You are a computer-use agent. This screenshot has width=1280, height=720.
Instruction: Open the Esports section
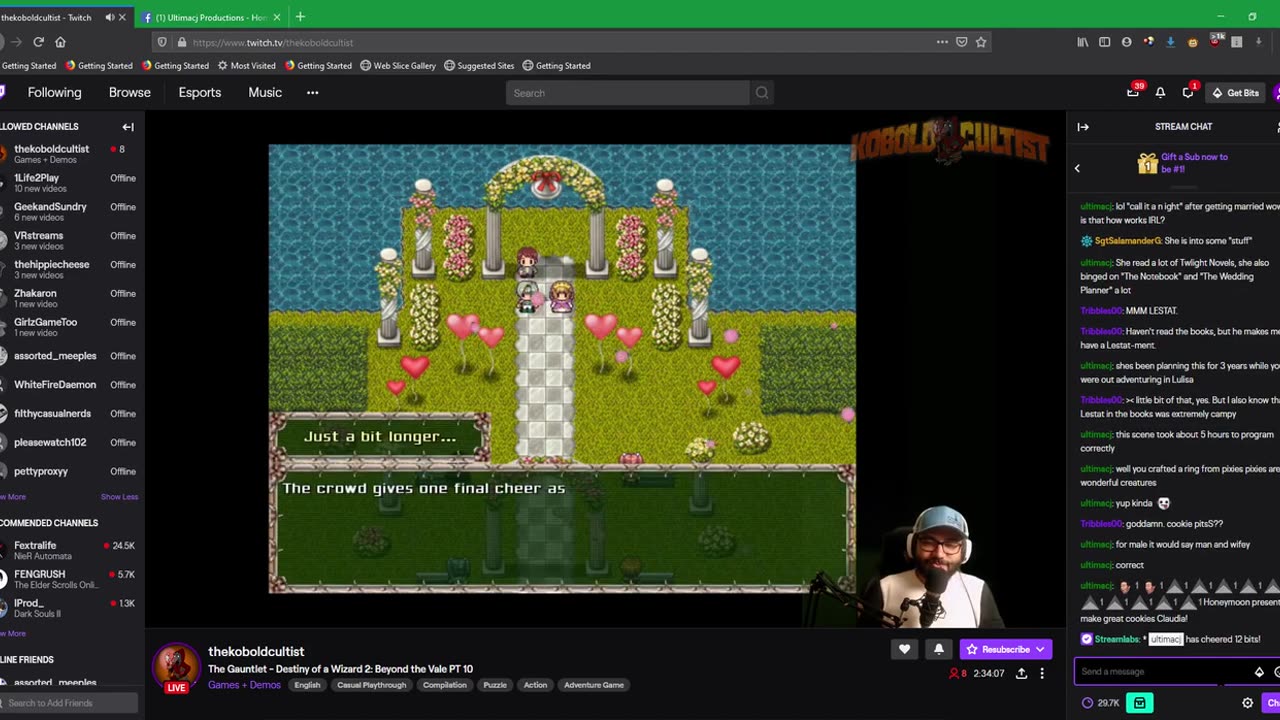pyautogui.click(x=200, y=92)
